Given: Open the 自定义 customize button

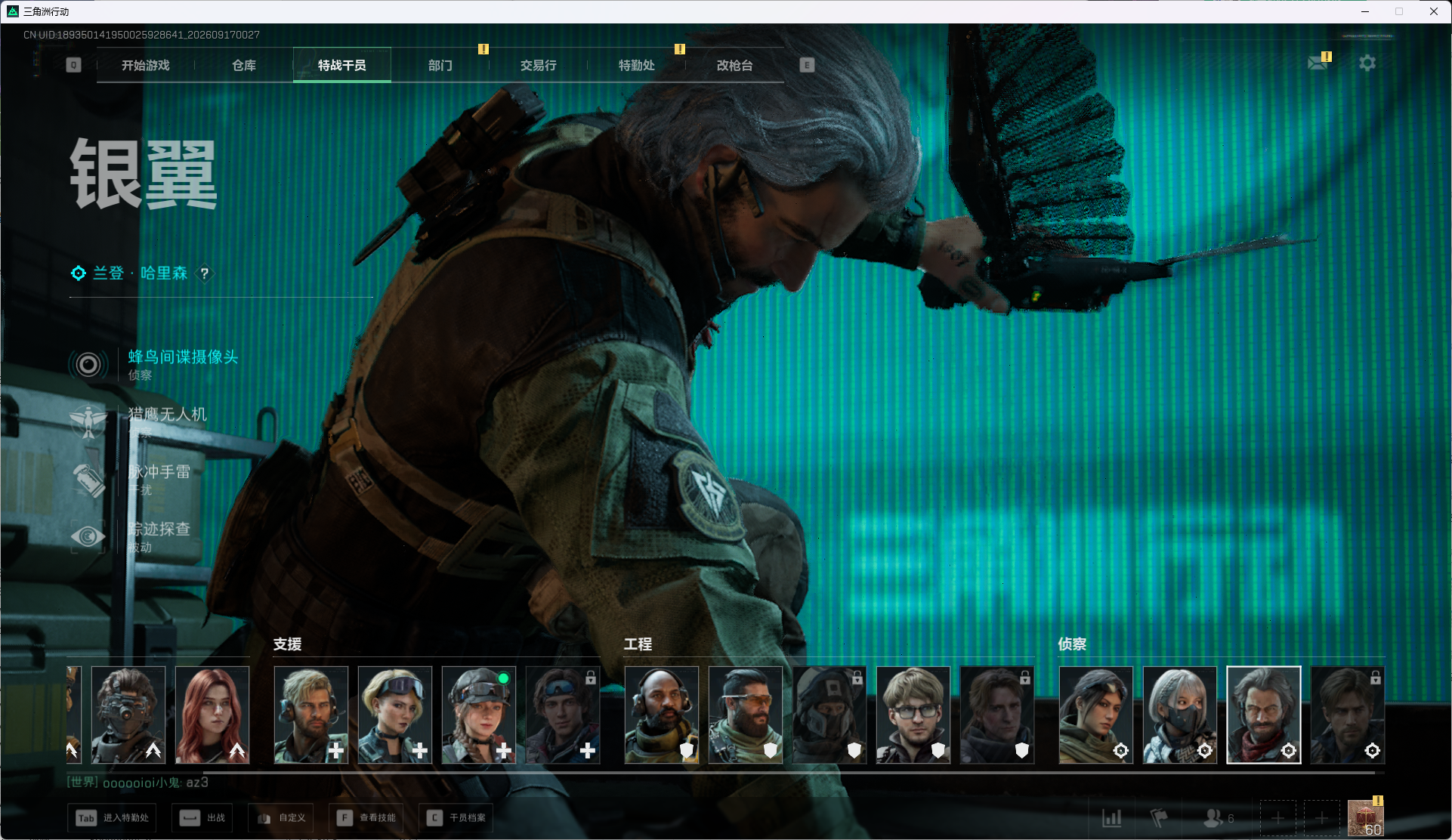Looking at the screenshot, I should tap(282, 818).
